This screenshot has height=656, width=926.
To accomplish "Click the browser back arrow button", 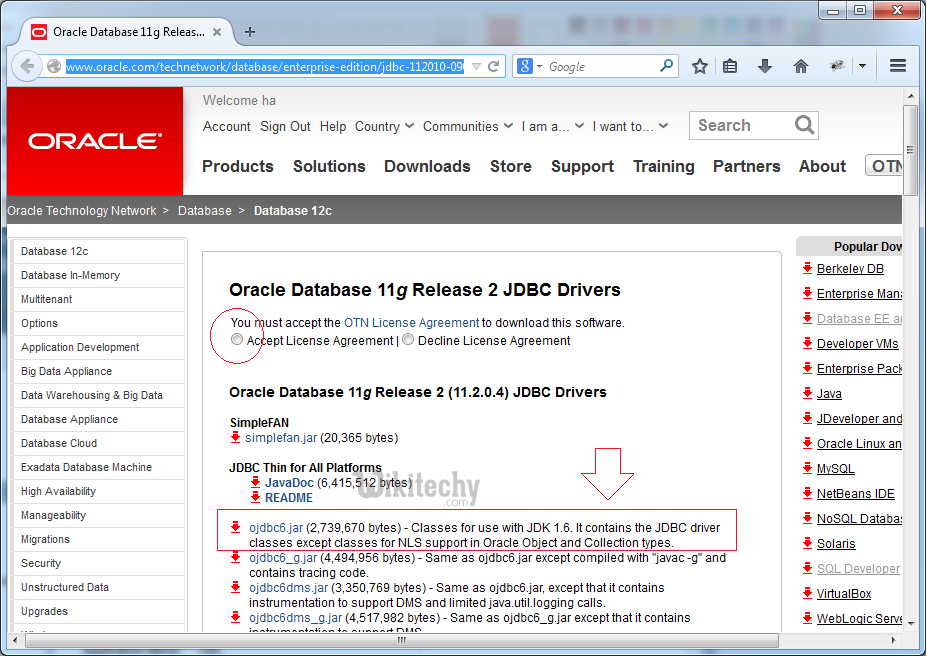I will point(26,67).
